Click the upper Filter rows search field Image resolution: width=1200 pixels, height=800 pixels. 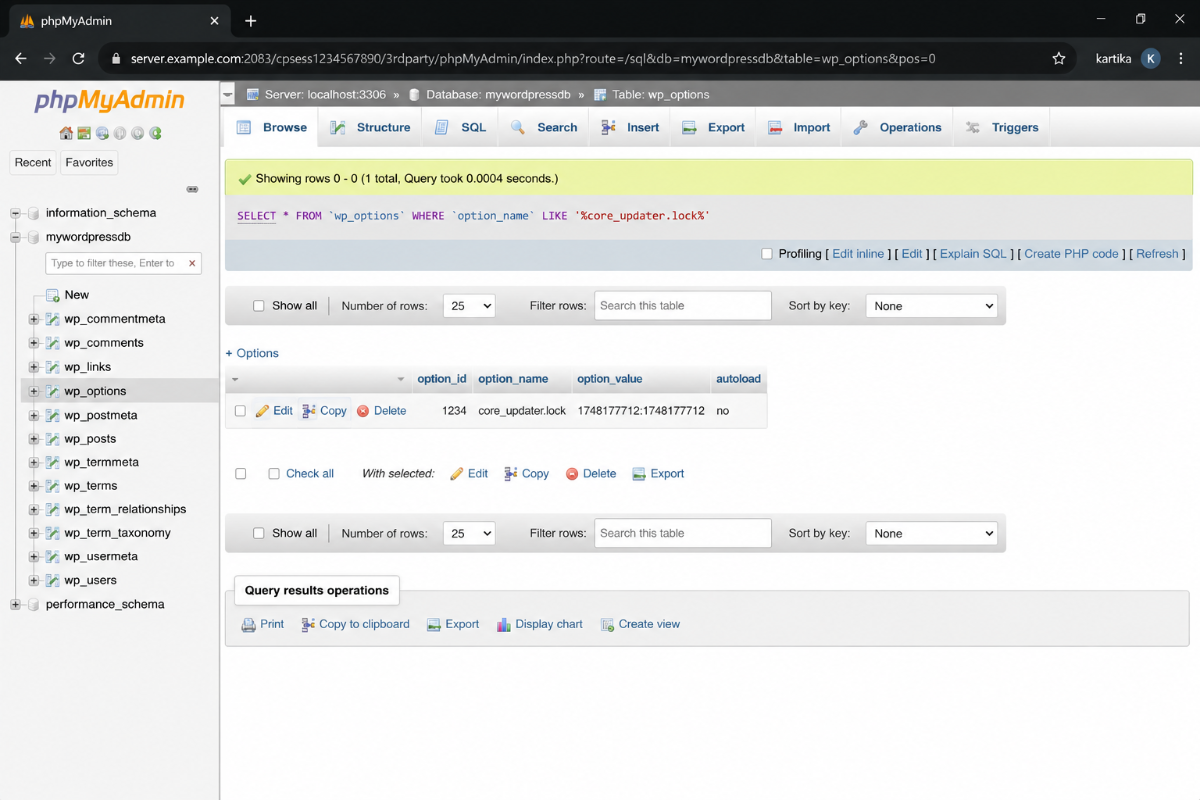pos(683,306)
